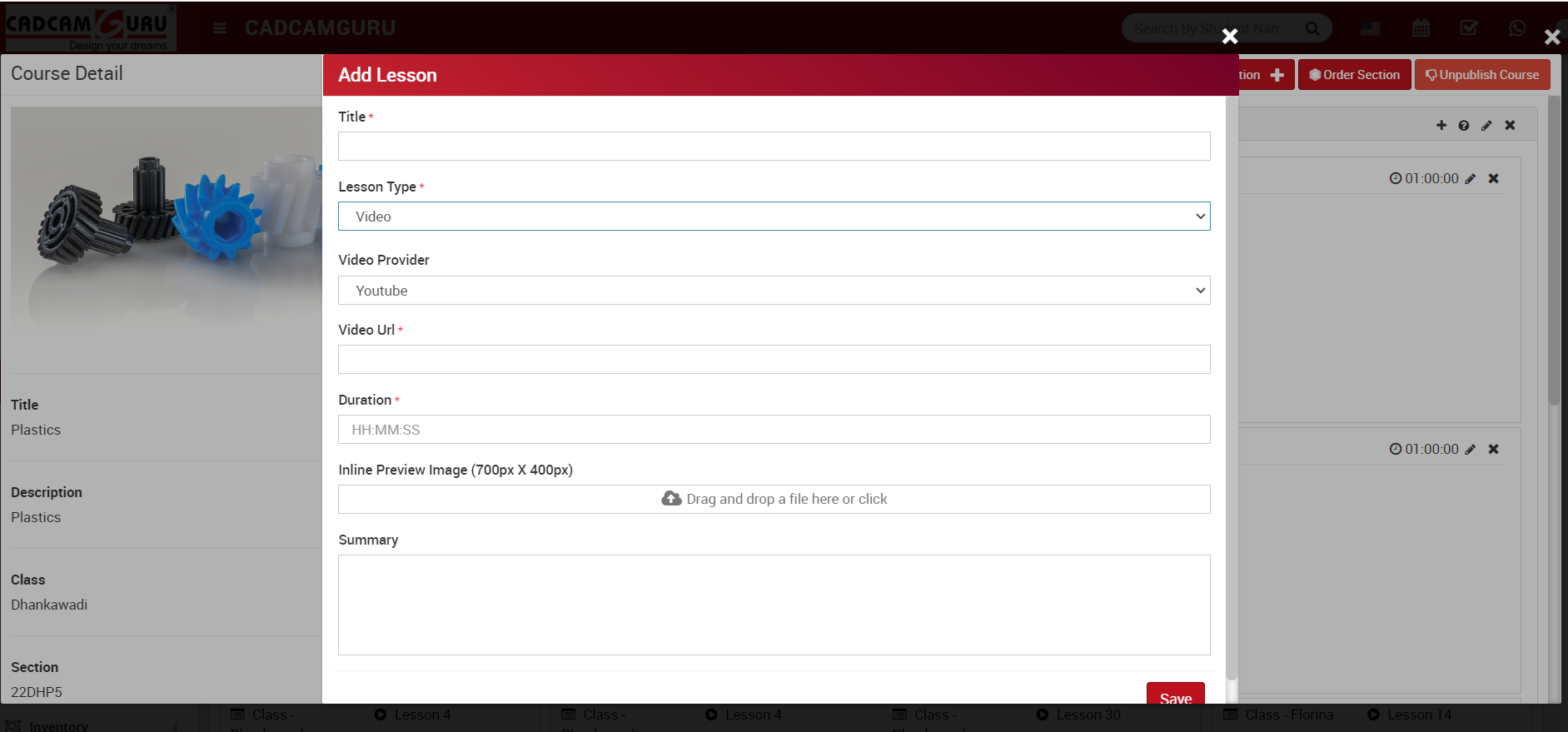Click the section's add plus icon
This screenshot has width=1568, height=732.
[x=1441, y=125]
